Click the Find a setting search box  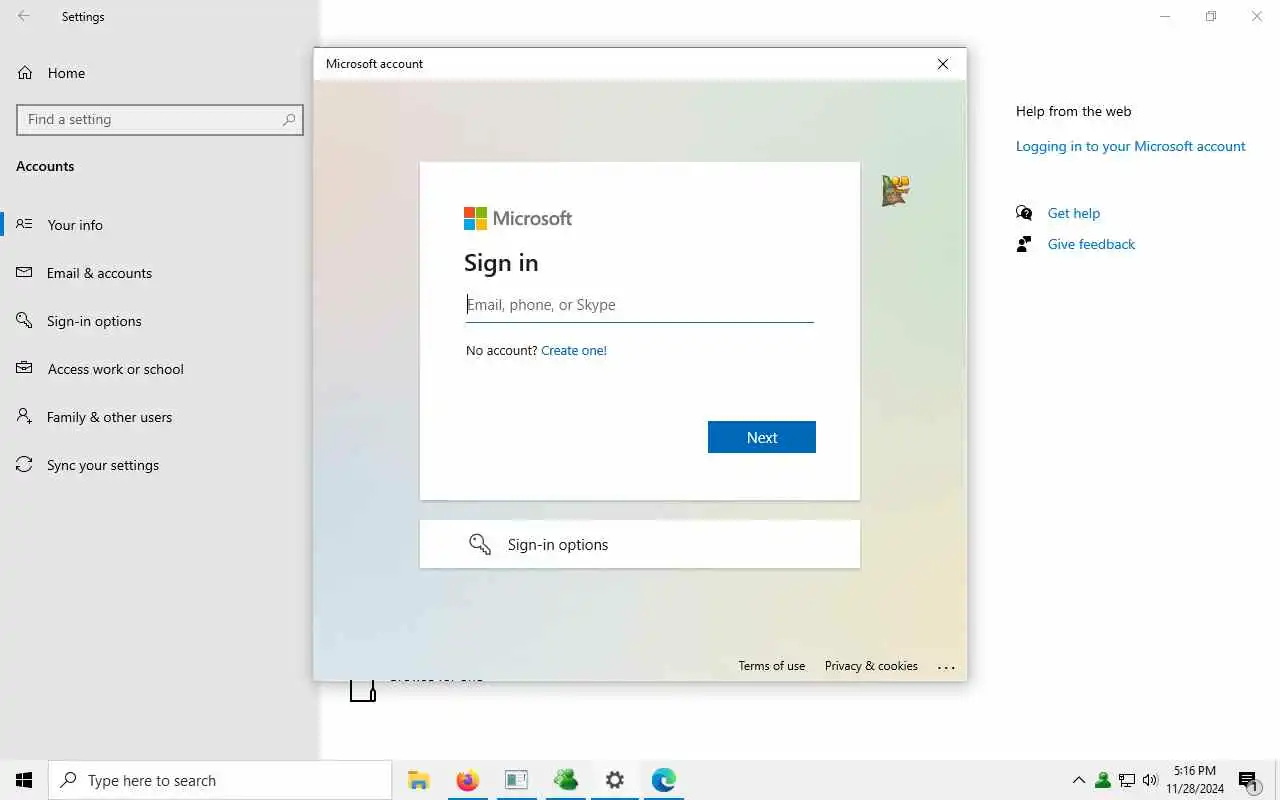coord(160,119)
